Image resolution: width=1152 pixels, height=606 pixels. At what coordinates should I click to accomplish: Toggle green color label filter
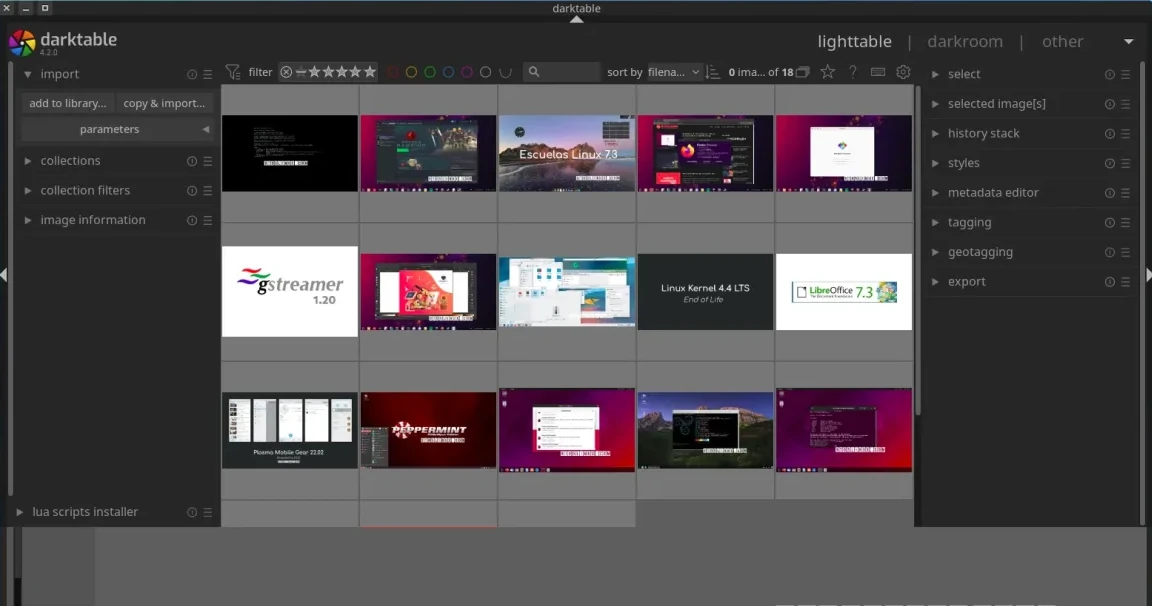(430, 72)
